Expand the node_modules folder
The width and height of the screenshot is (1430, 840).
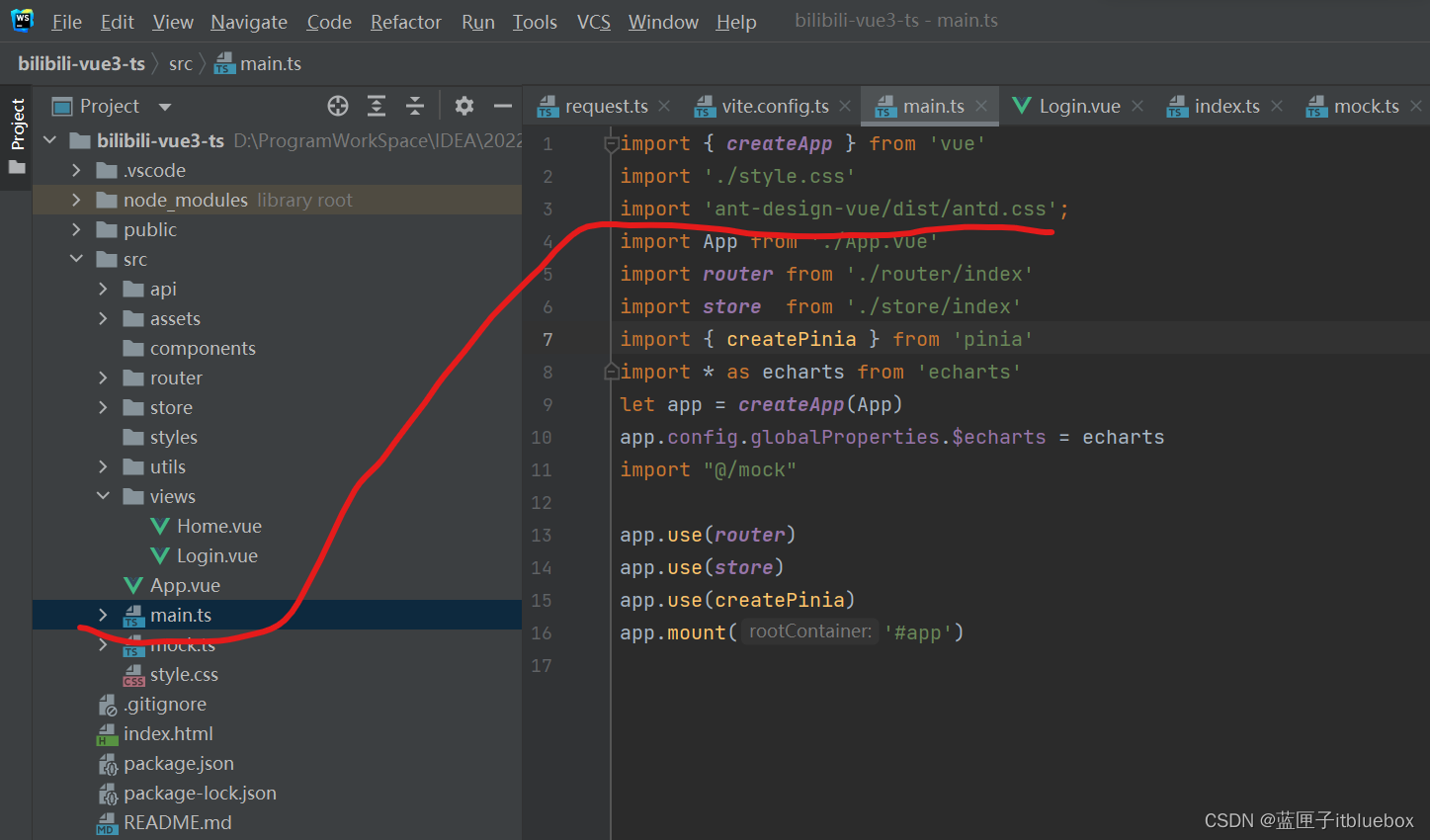77,200
